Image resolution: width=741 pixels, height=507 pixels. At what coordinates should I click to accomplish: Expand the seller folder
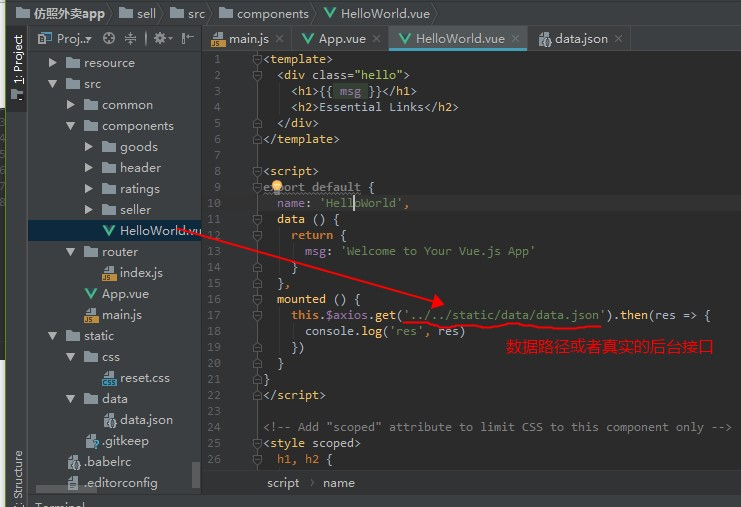88,210
